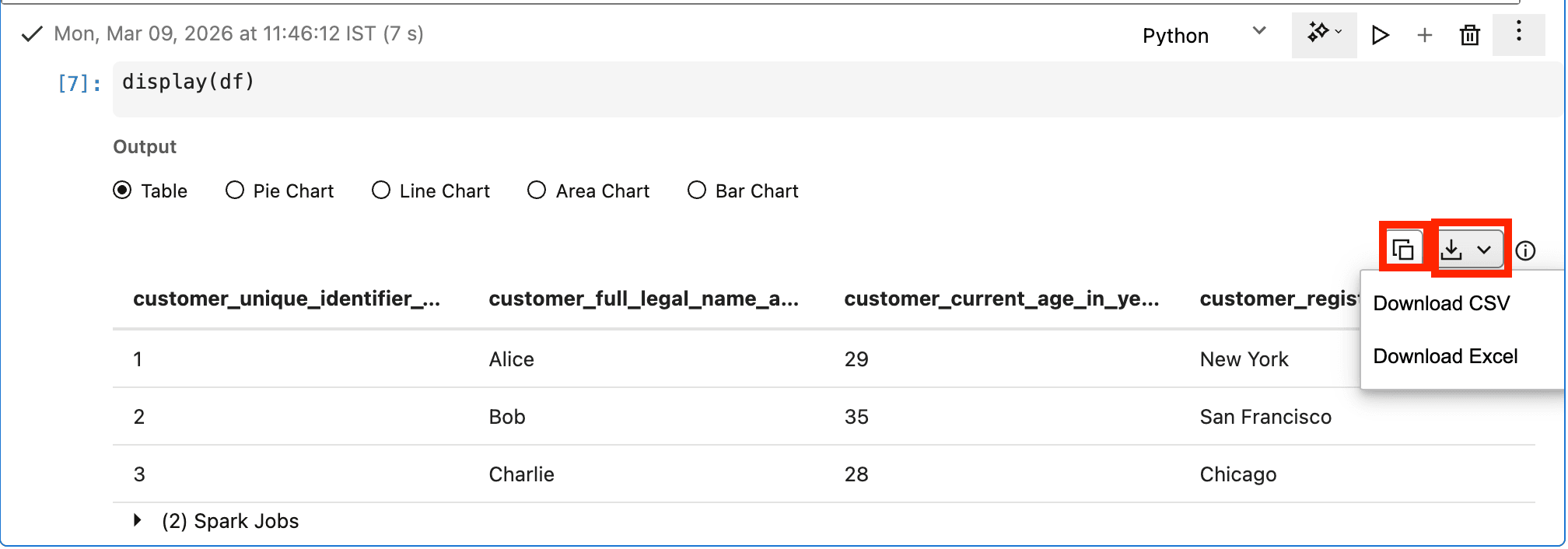Open the cell's three-dot more options

click(x=1518, y=33)
